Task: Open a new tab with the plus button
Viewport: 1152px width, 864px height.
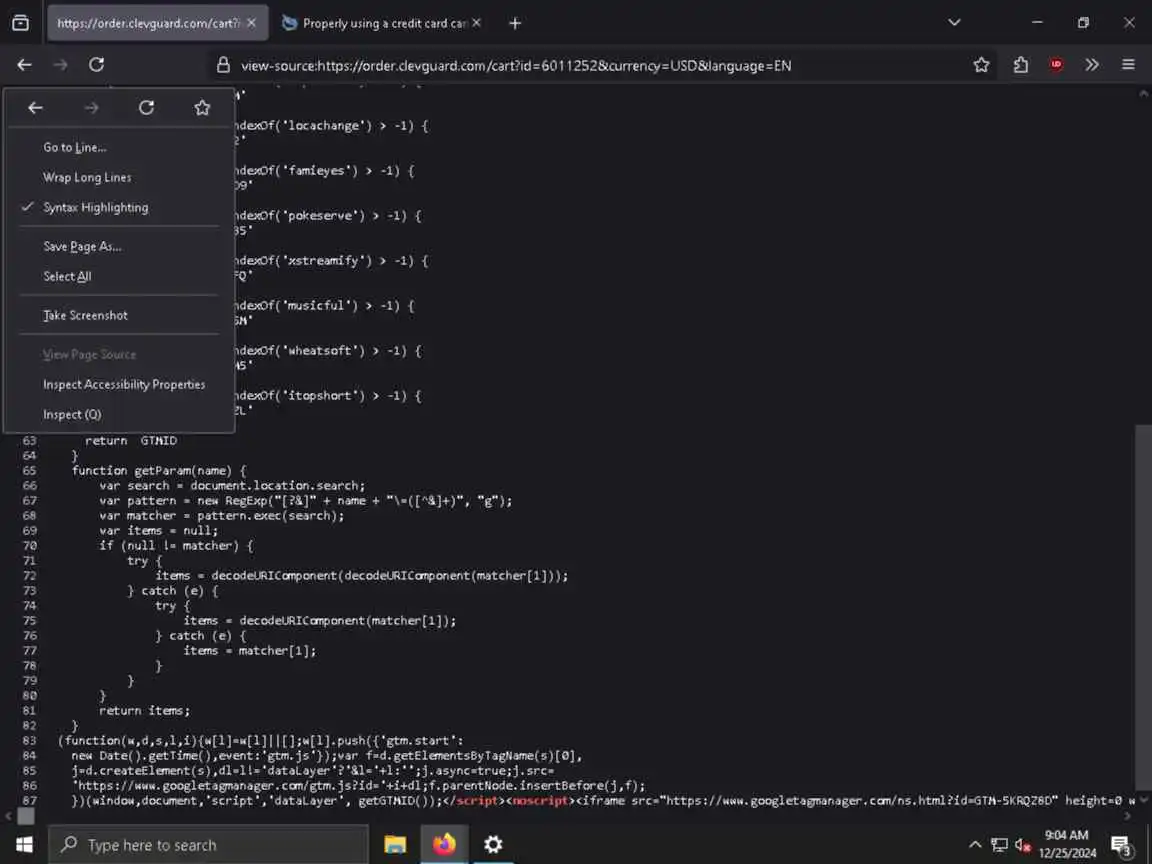Action: [x=515, y=23]
